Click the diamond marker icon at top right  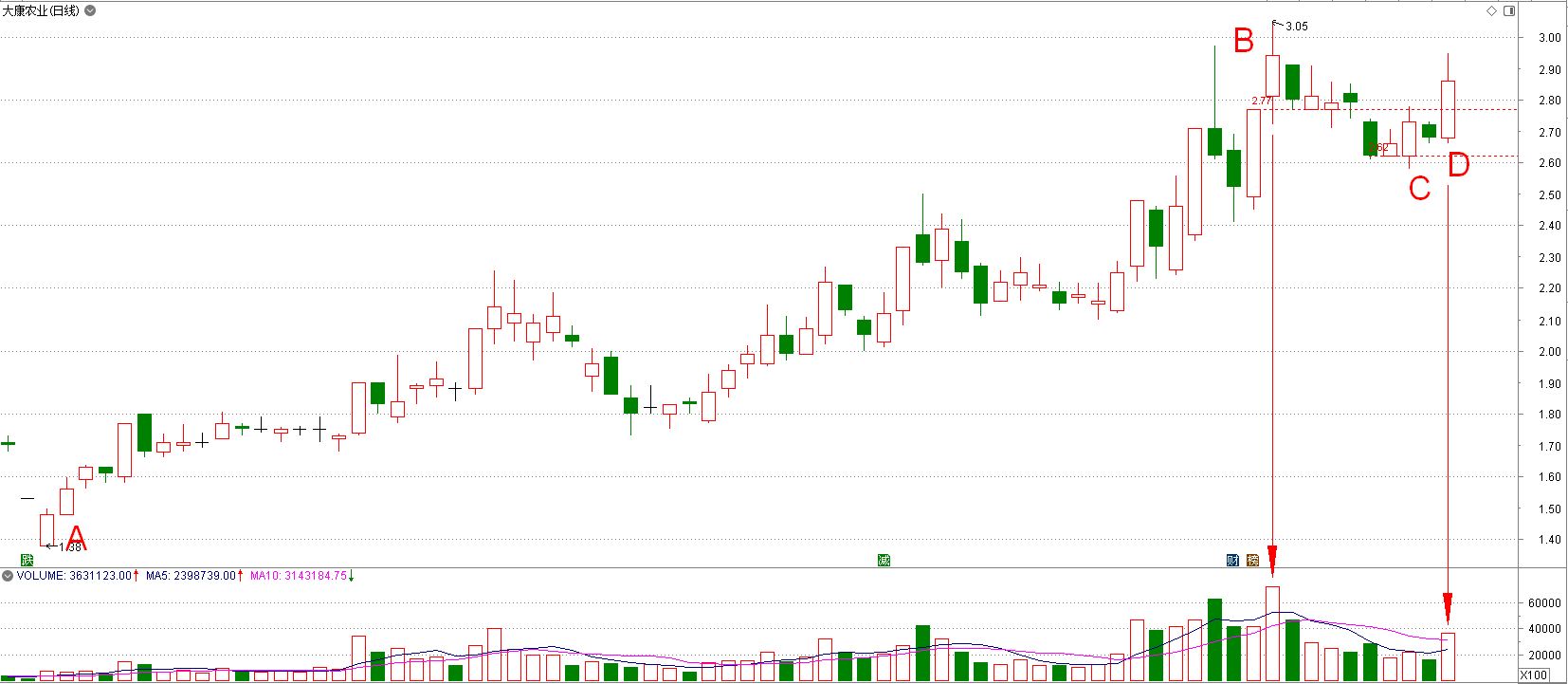click(x=1491, y=10)
